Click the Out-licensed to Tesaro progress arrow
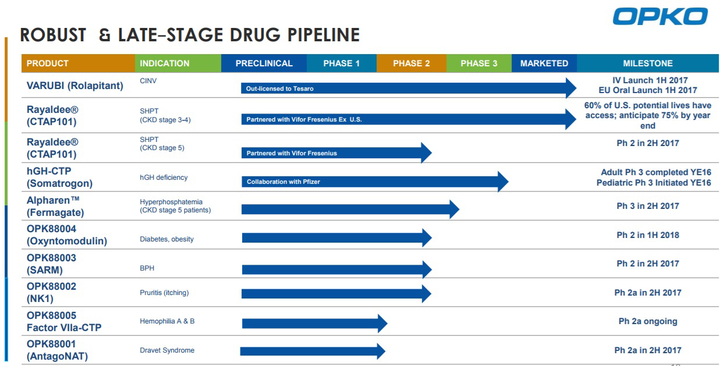 (x=409, y=88)
